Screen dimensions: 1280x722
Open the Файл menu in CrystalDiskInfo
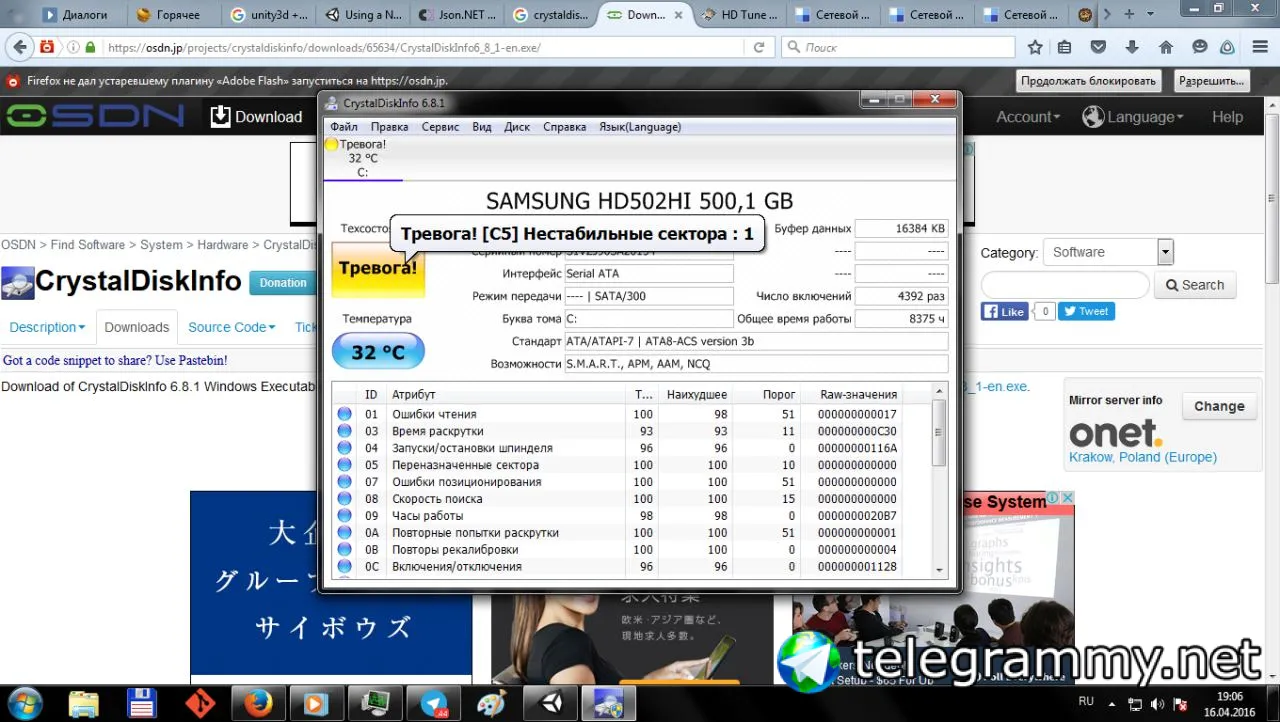(344, 127)
